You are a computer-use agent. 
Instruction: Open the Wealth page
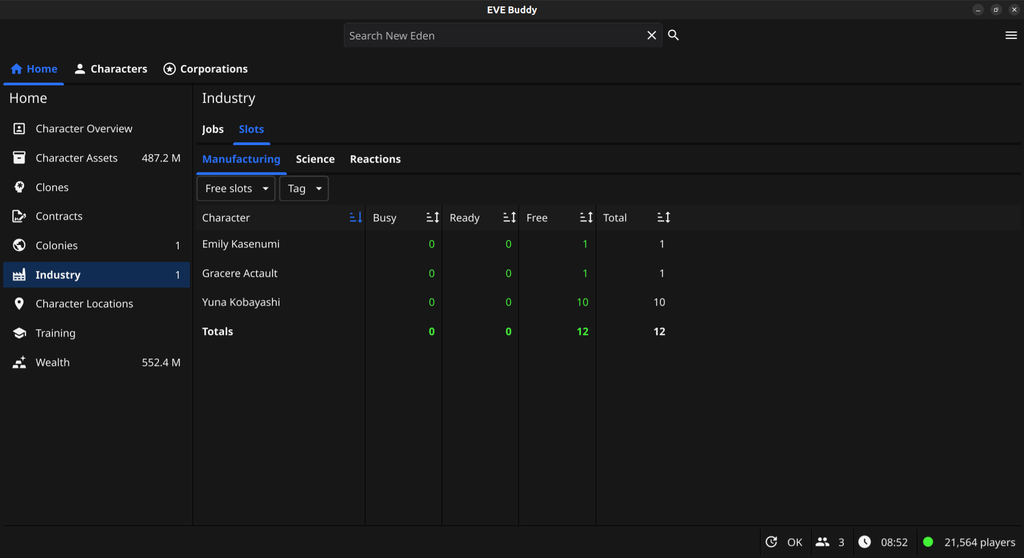pyautogui.click(x=97, y=362)
